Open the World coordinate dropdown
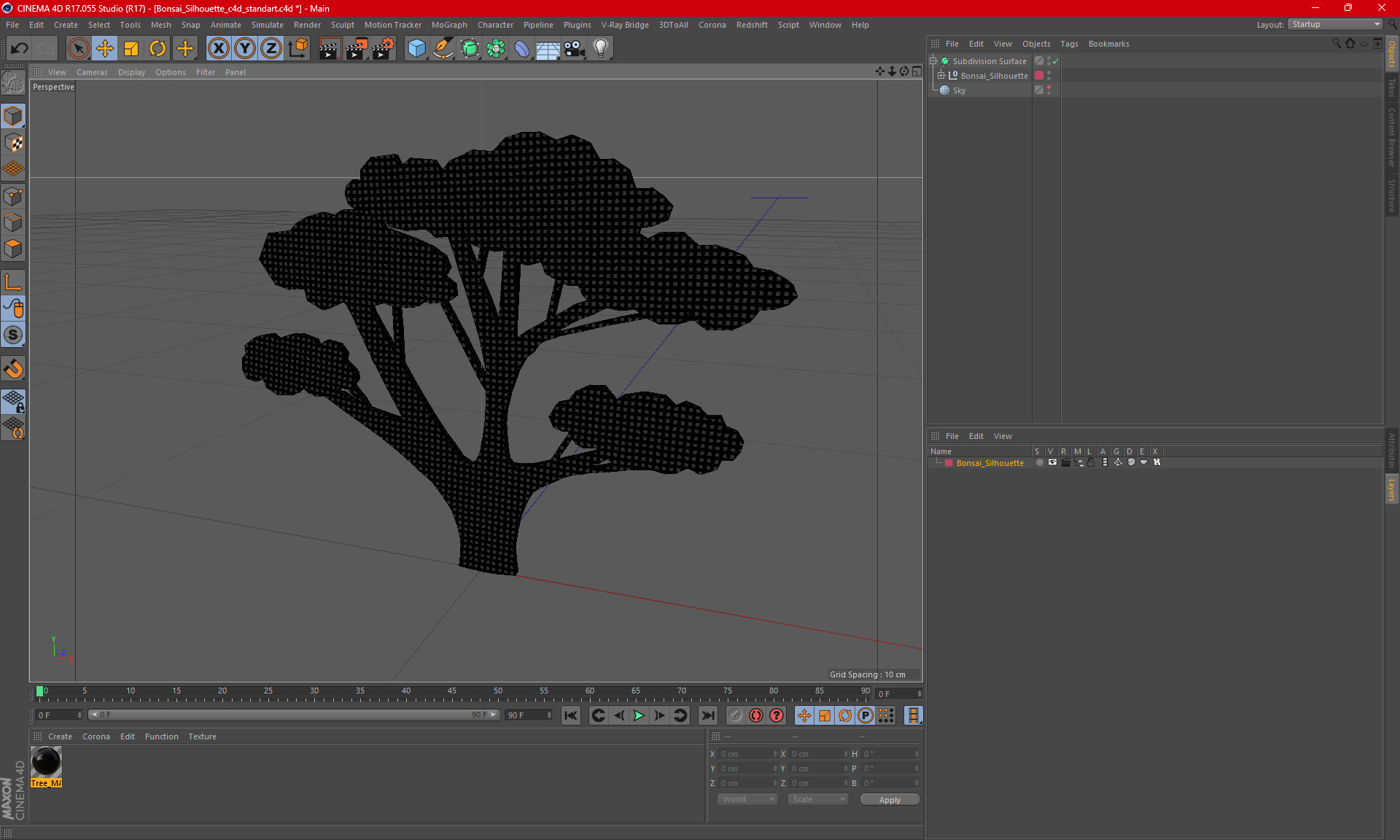 (748, 799)
